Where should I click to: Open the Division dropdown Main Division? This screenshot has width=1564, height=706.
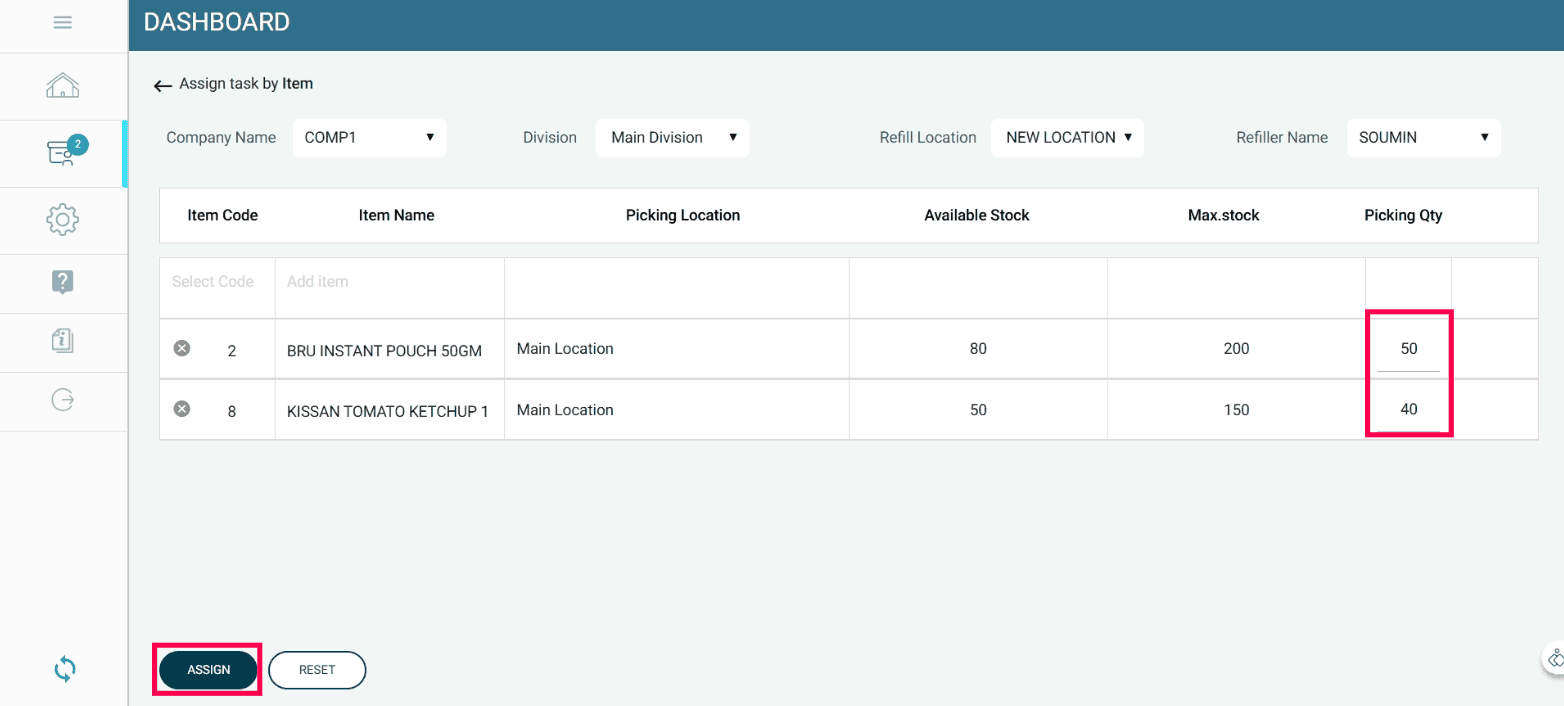point(672,138)
